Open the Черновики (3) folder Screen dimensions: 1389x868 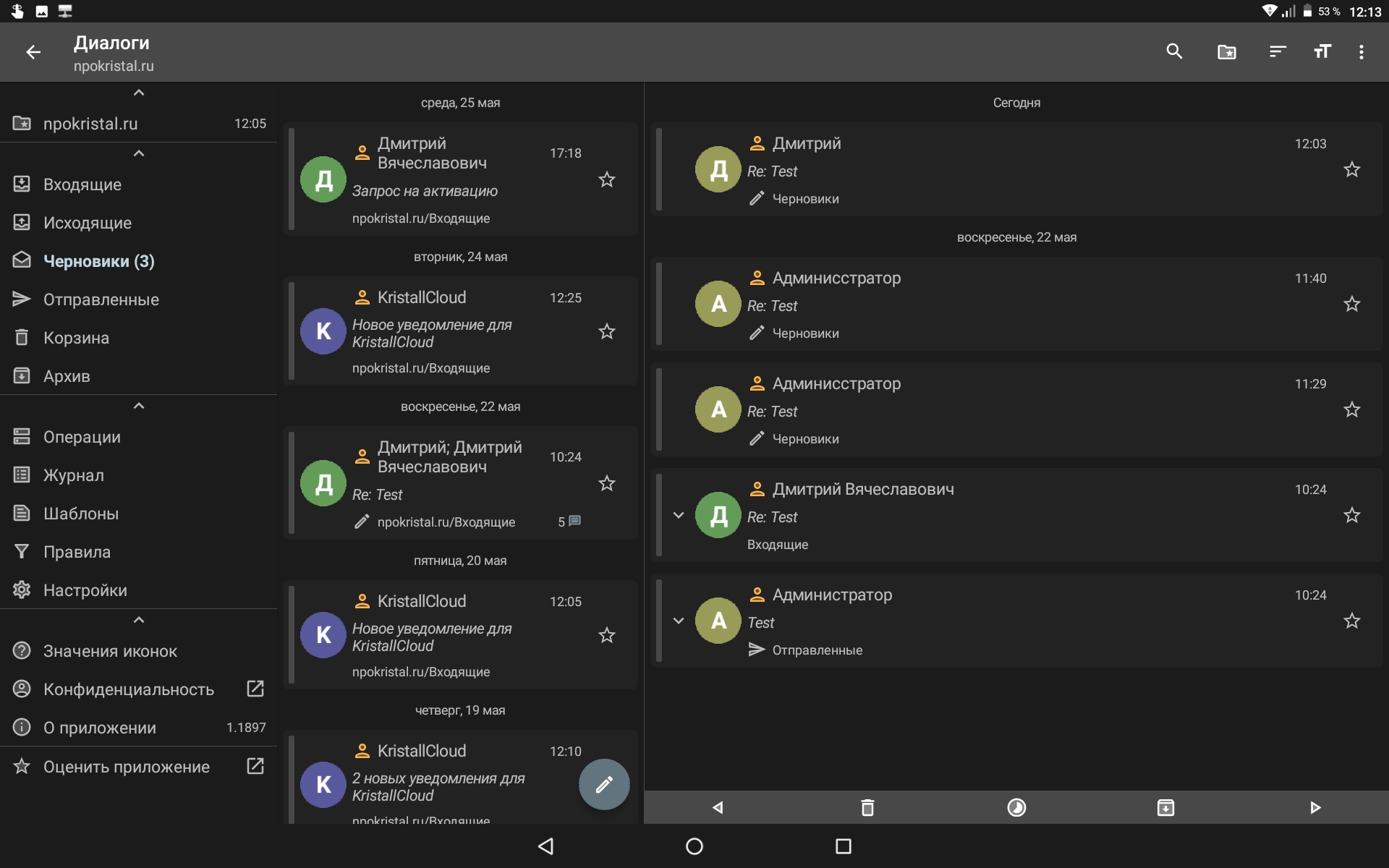point(99,261)
